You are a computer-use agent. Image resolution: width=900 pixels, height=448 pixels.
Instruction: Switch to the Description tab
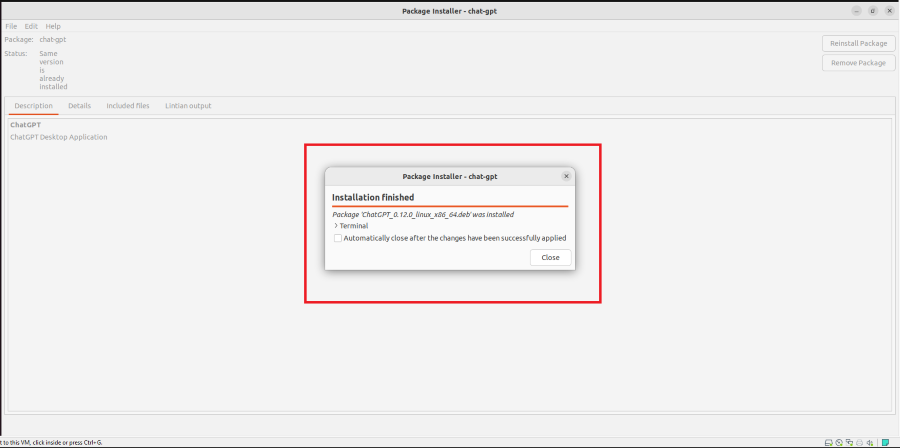[x=33, y=106]
